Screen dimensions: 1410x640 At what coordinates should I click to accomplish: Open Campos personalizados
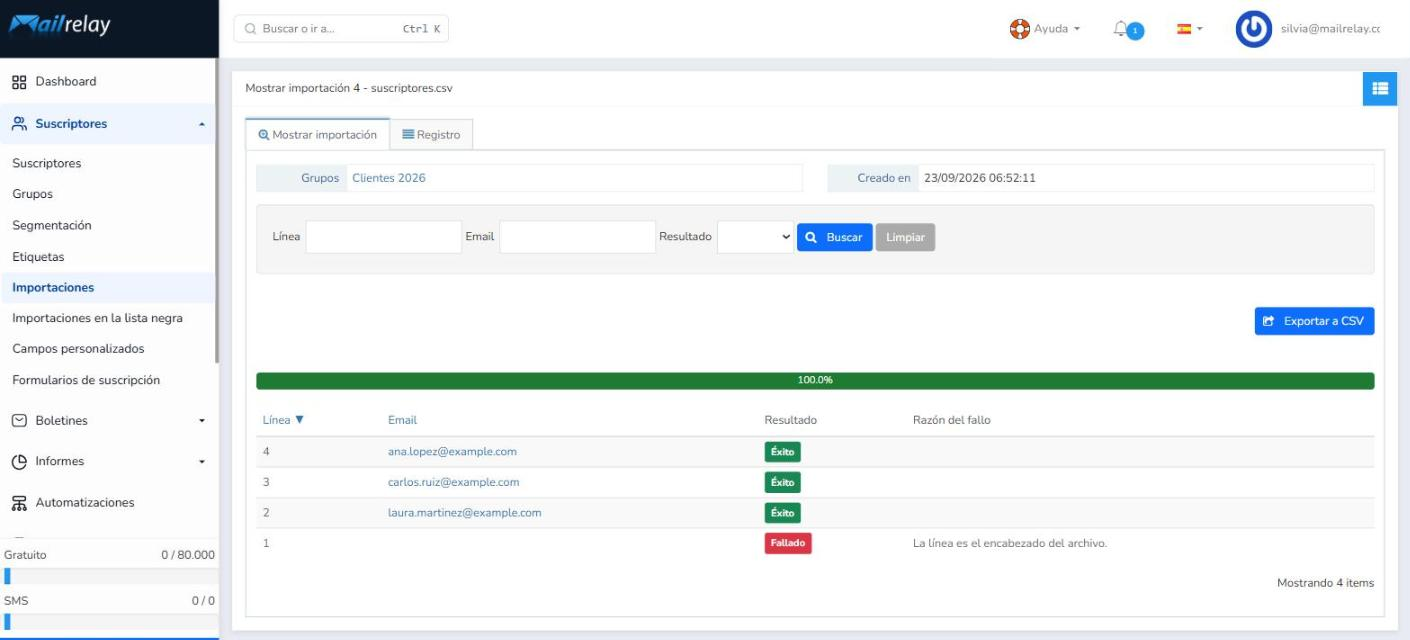pyautogui.click(x=78, y=349)
